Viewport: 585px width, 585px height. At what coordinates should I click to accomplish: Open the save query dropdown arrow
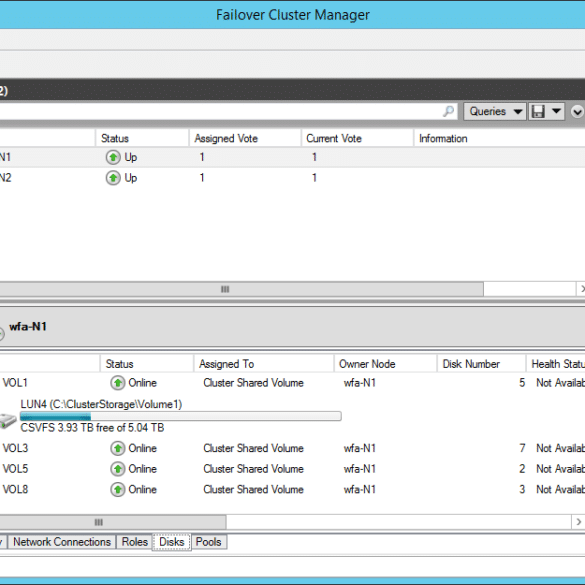click(x=556, y=111)
